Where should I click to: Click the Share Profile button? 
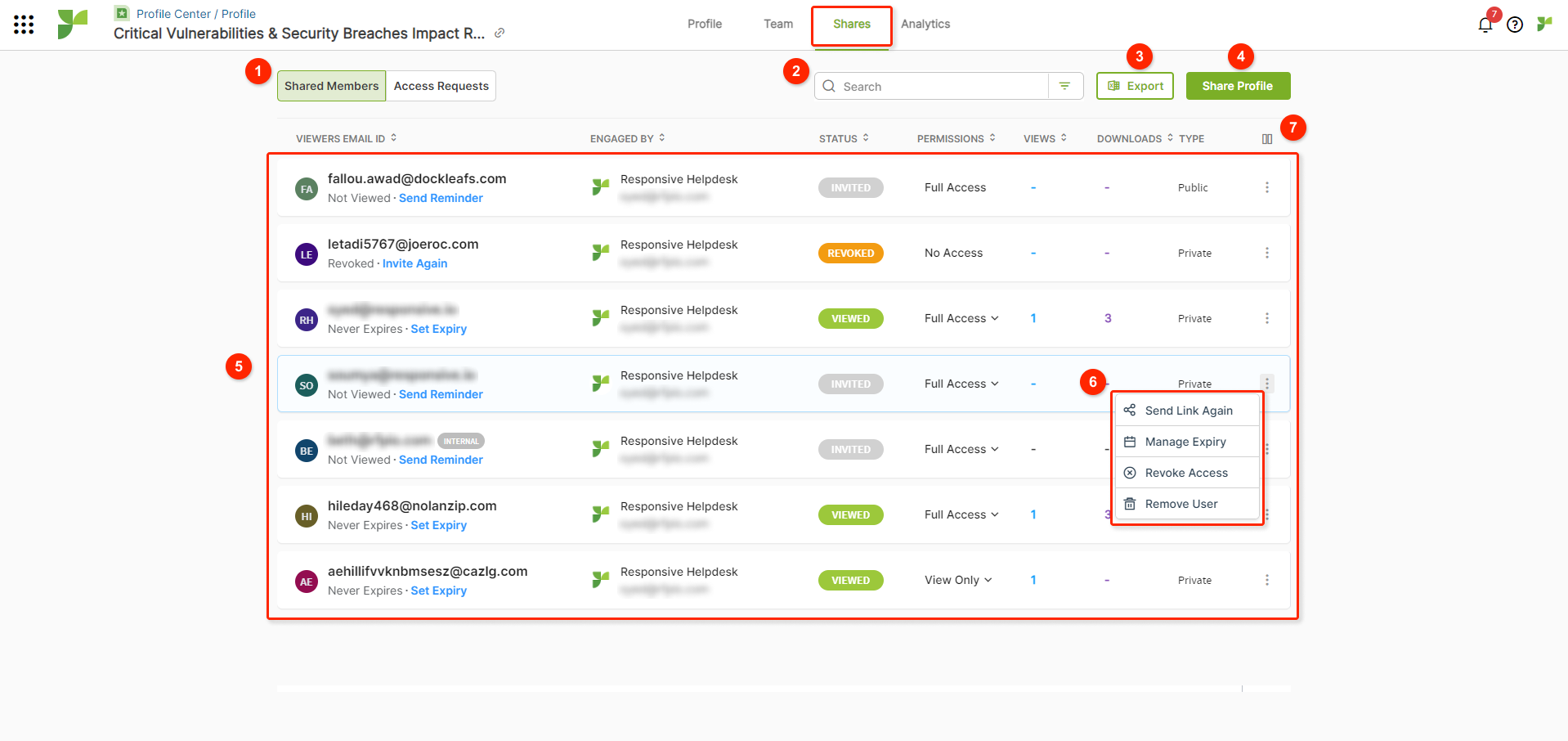point(1237,86)
